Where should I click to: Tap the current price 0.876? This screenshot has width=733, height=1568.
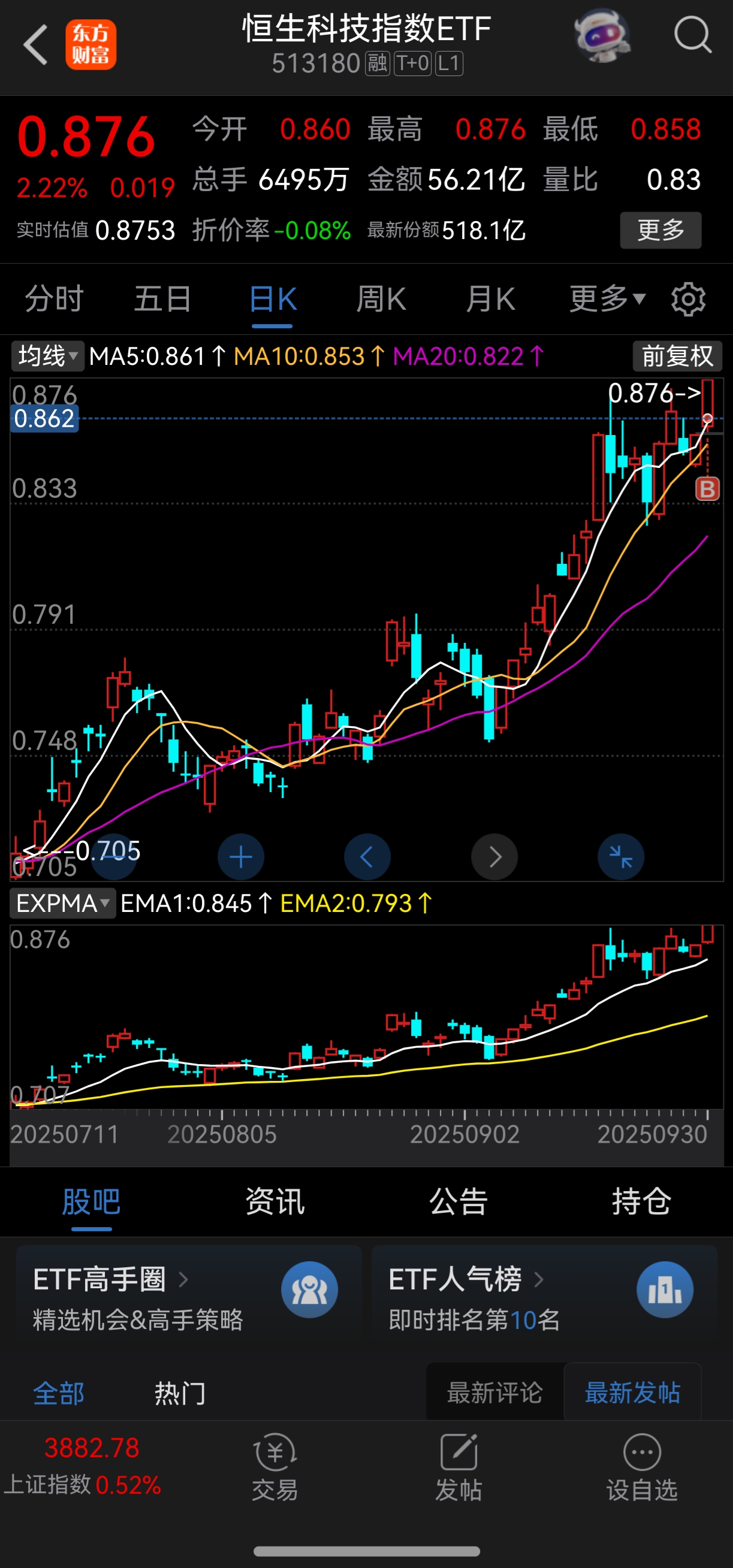coord(86,137)
